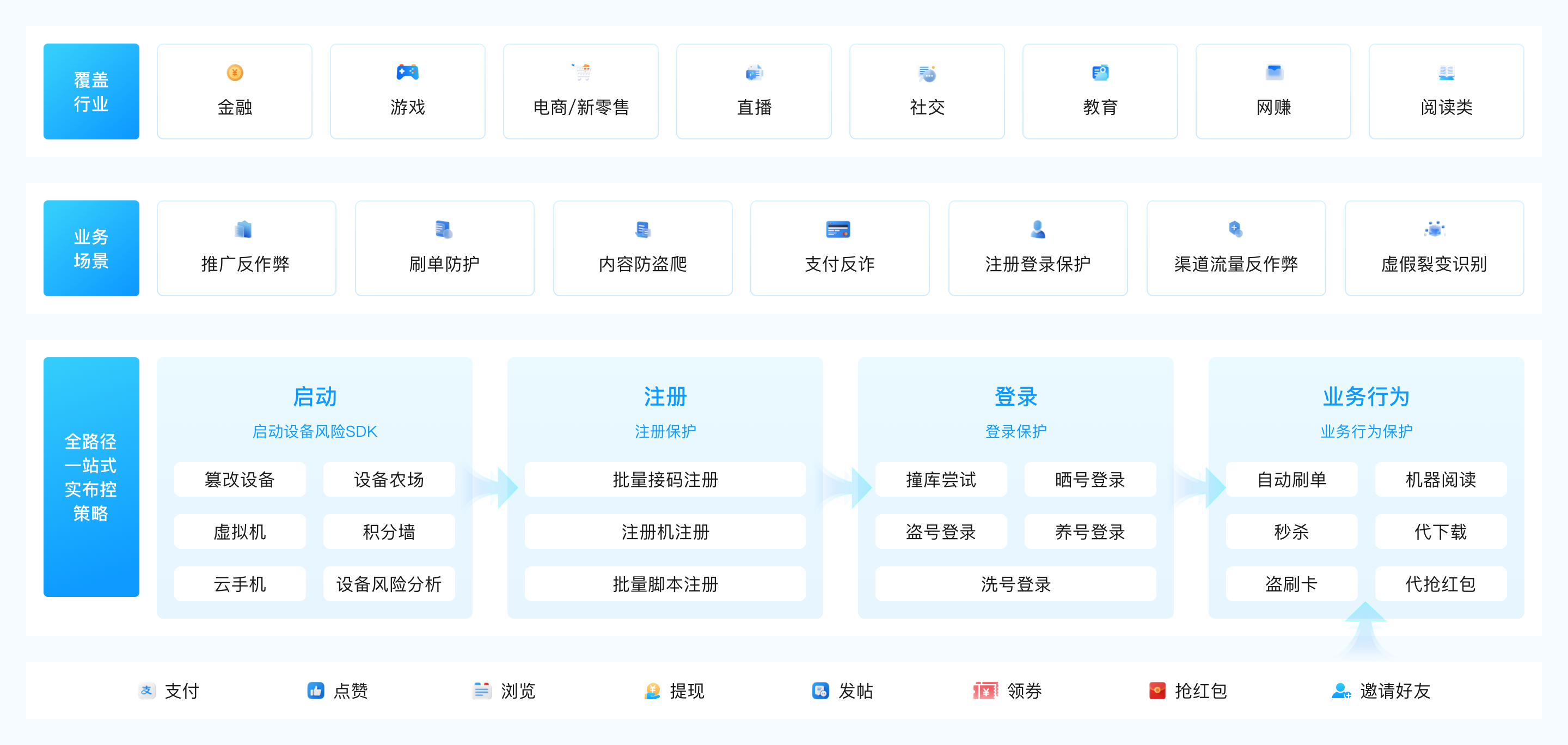The width and height of the screenshot is (1568, 745).
Task: Click the 虚拟机 button
Action: click(x=240, y=532)
